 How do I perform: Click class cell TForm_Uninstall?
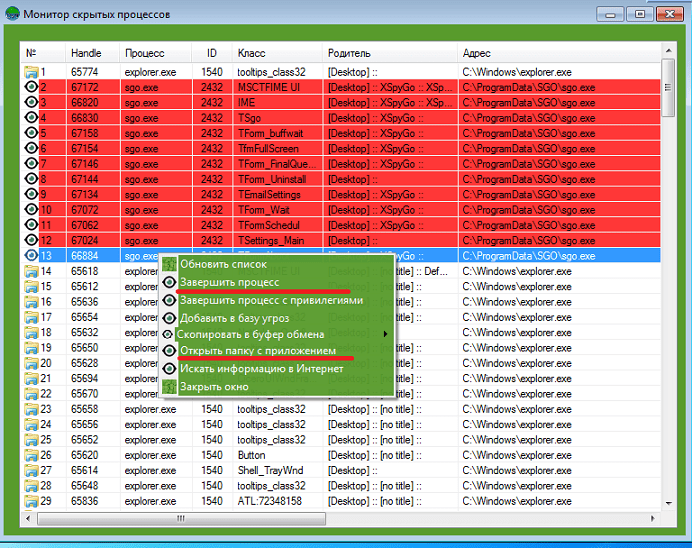coord(272,179)
